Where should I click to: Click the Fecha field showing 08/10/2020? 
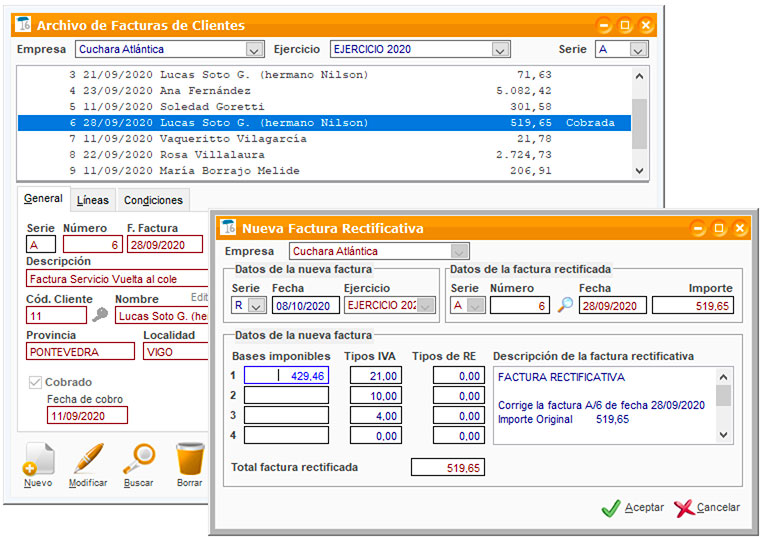click(306, 306)
